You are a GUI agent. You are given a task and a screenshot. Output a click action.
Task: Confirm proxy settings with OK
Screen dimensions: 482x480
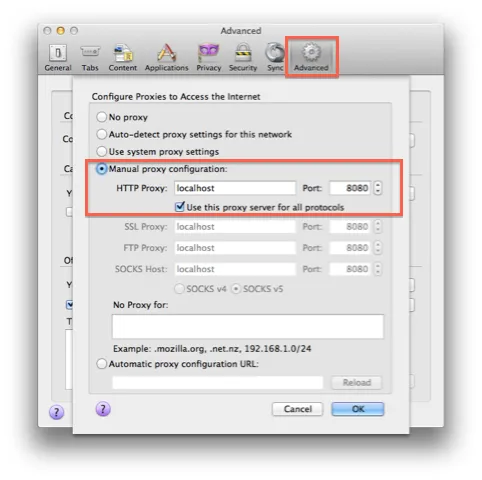click(358, 409)
